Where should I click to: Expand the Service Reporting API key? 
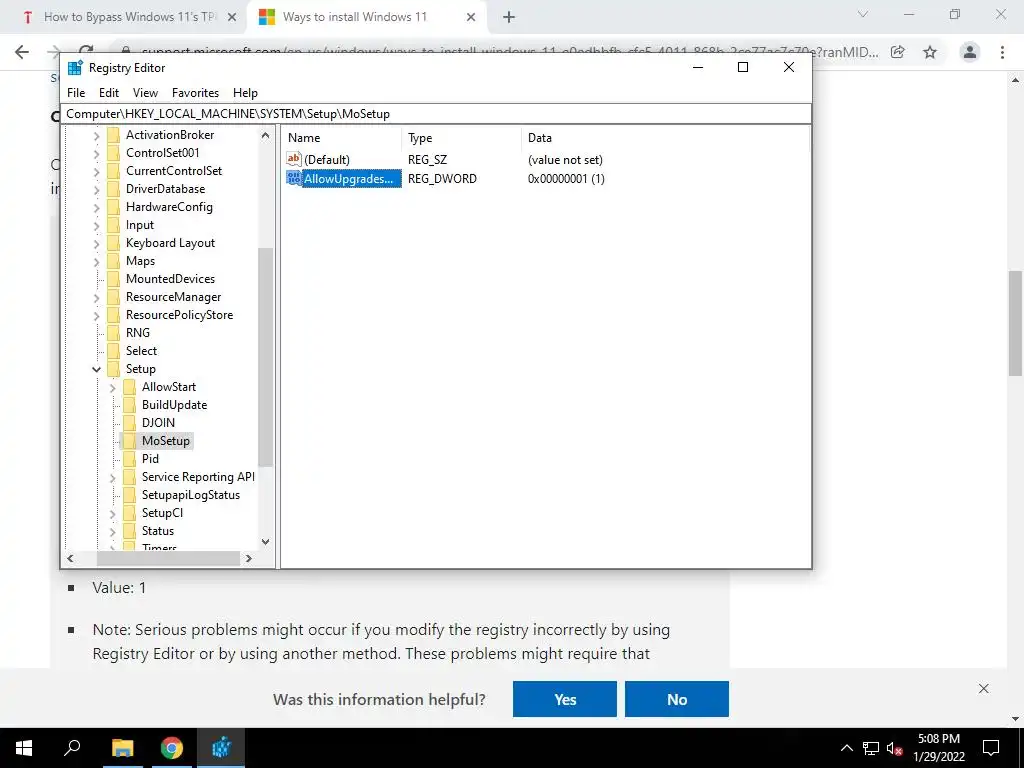[112, 477]
